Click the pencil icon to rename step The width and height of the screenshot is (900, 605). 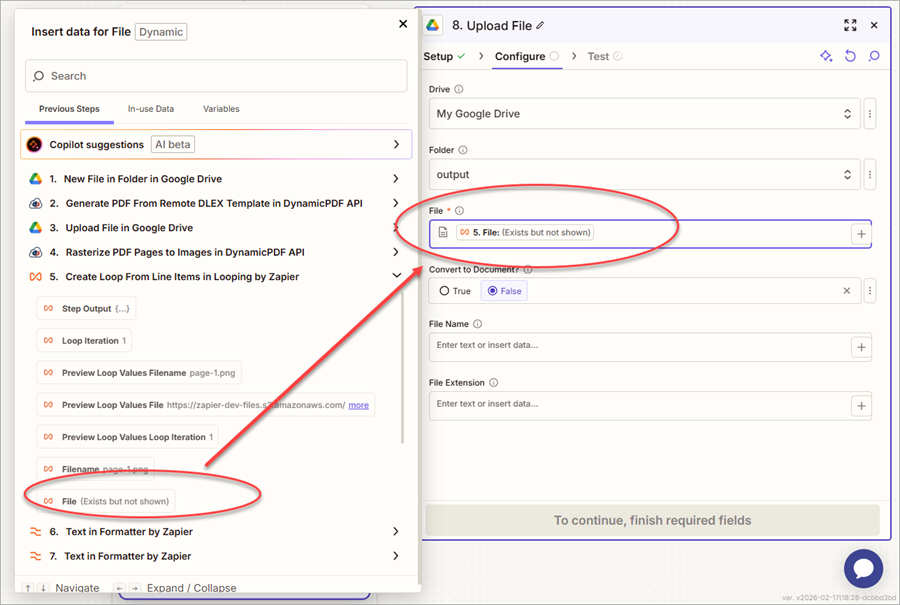click(x=541, y=25)
